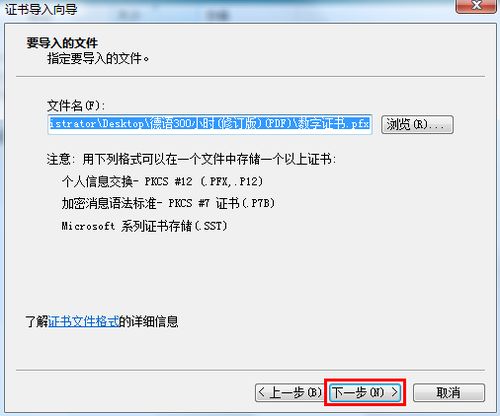This screenshot has width=500, height=416.
Task: Close the 证书导入向导 window
Action: 477,6
